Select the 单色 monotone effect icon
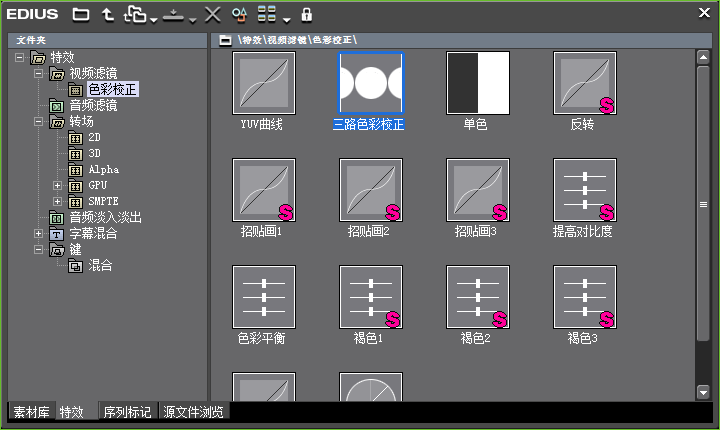Screen dimensions: 720x430 pyautogui.click(x=478, y=82)
